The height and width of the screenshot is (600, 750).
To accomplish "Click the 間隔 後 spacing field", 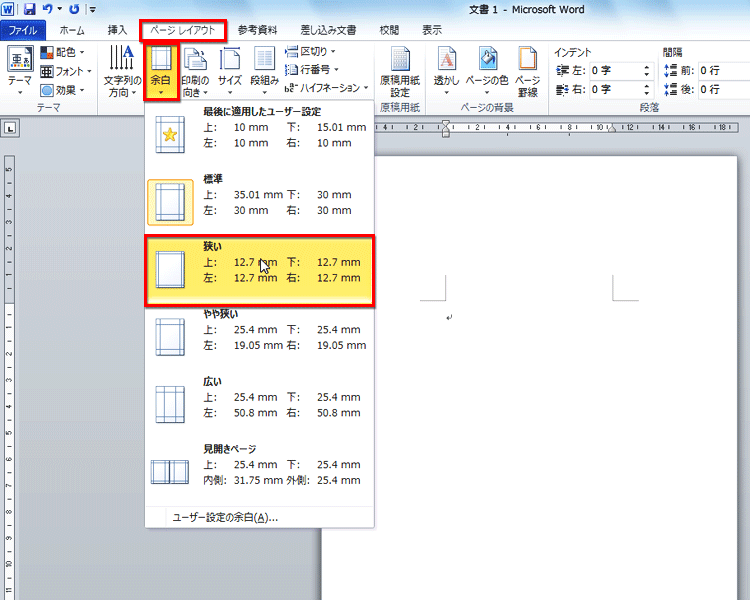I will click(x=723, y=89).
